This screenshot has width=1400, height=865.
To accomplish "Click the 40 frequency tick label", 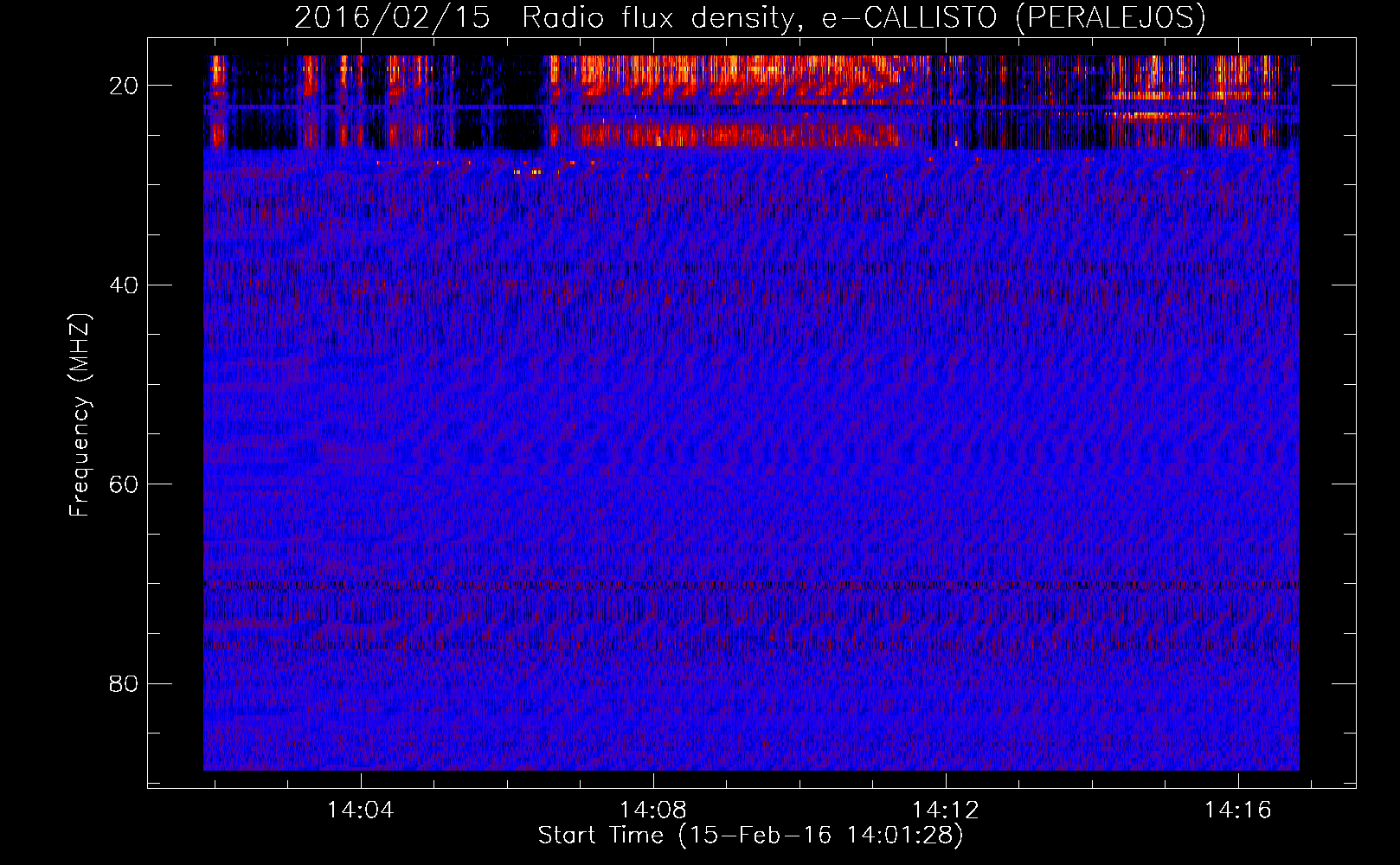I will click(125, 285).
